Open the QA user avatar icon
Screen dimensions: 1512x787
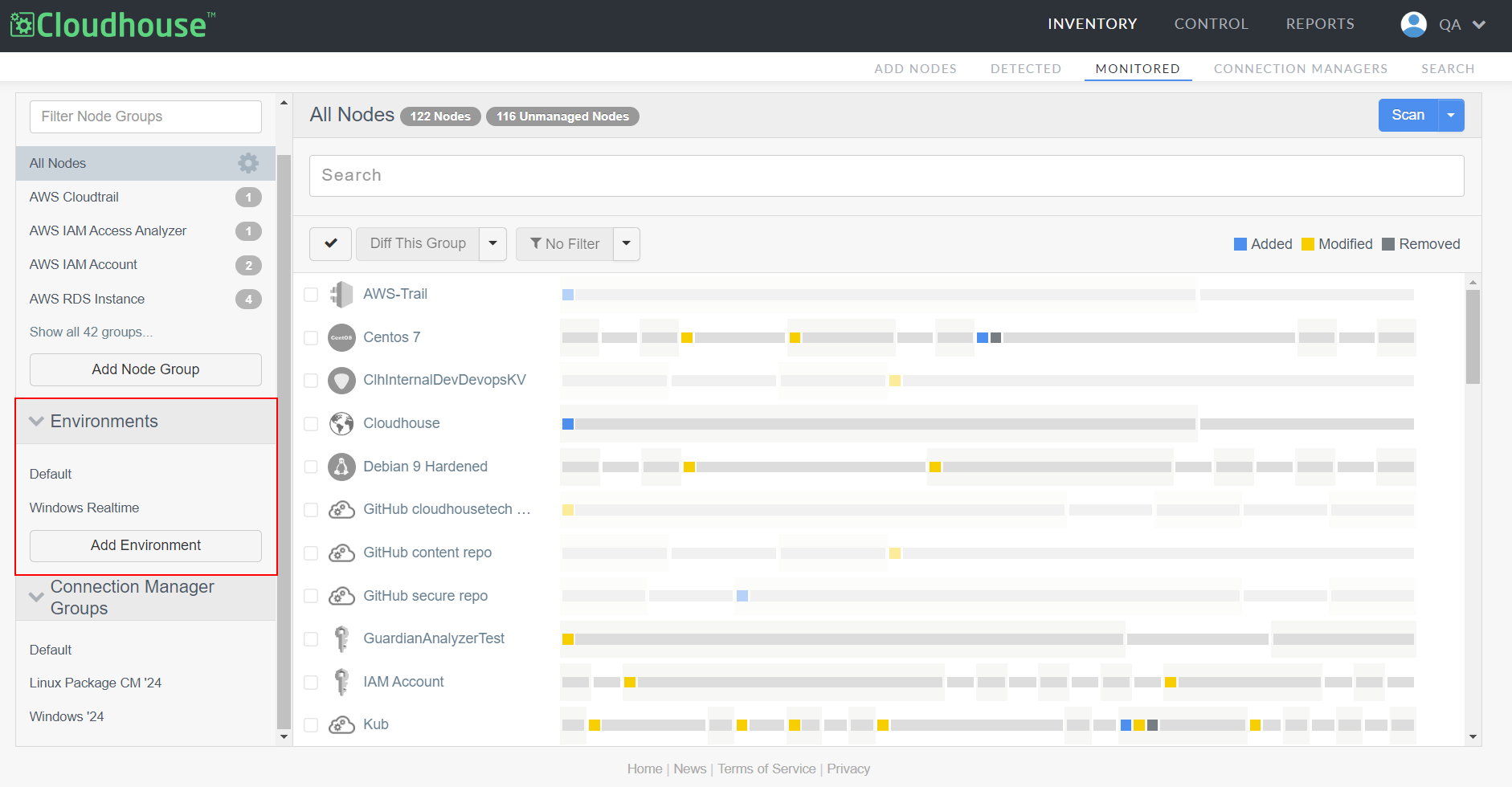pos(1413,24)
